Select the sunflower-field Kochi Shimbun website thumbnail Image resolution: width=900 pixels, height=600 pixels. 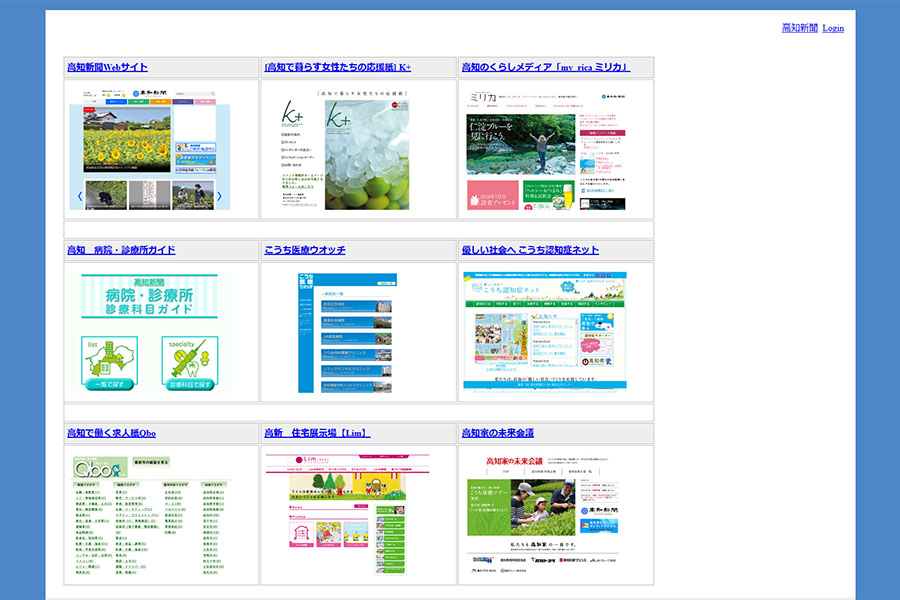[x=150, y=149]
